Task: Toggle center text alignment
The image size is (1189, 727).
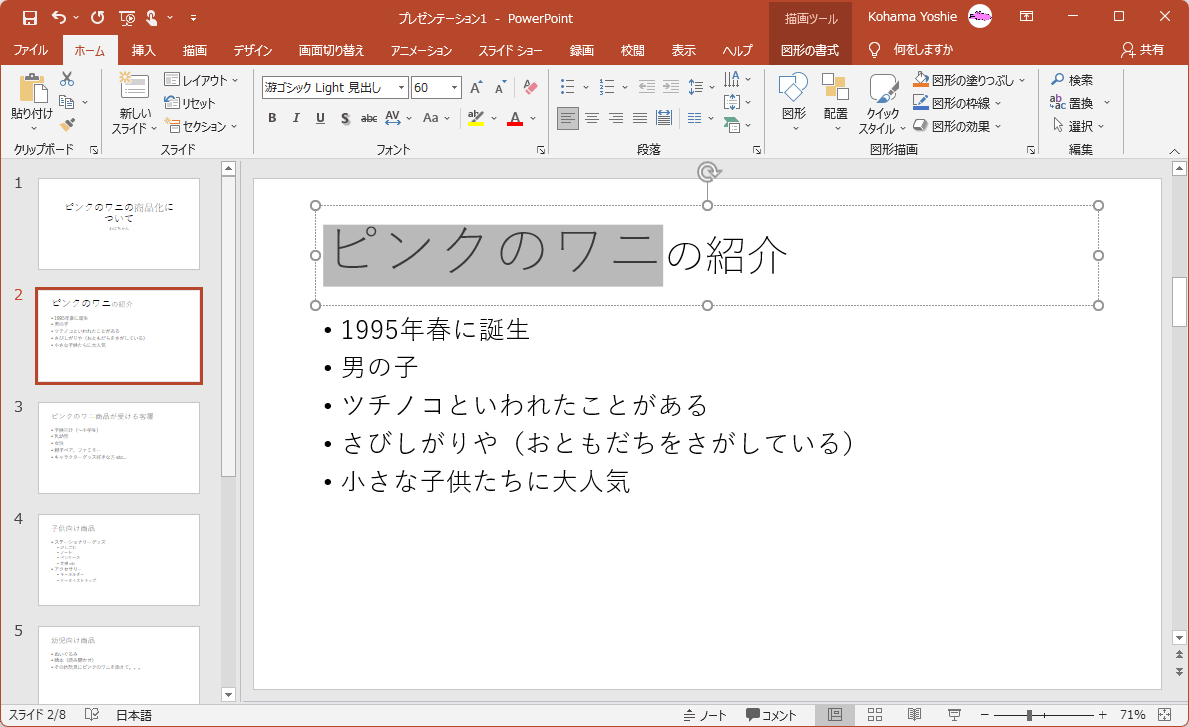Action: click(591, 118)
